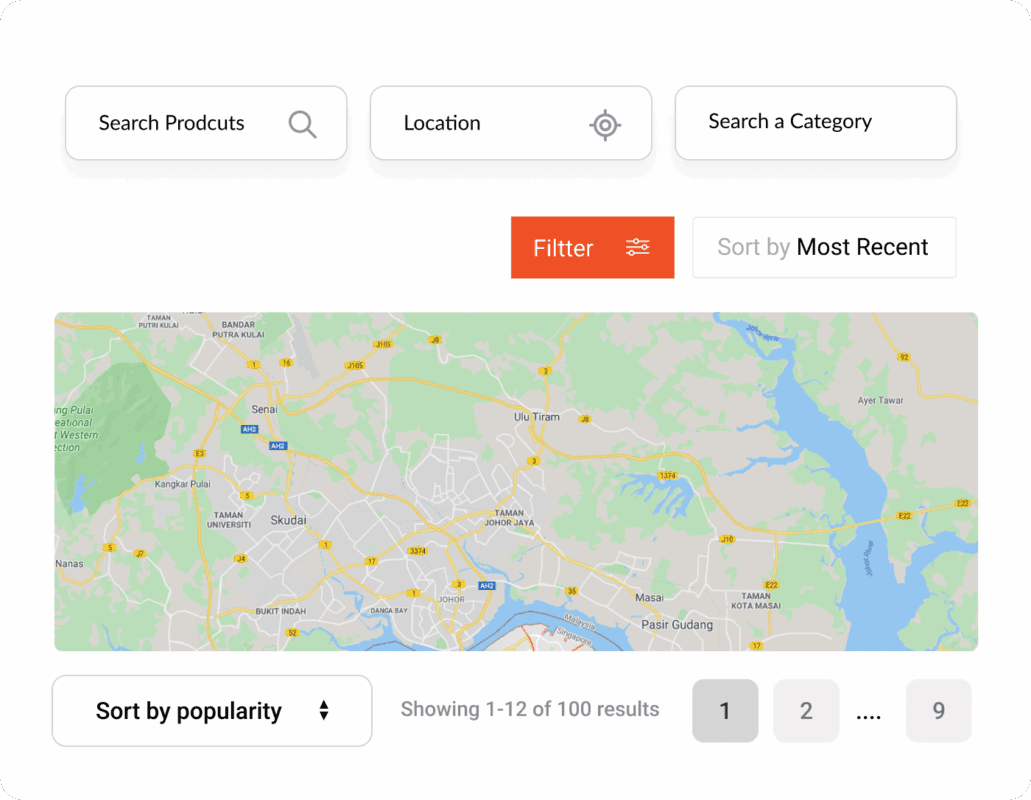Click the Showing 1-12 of 100 results text
The height and width of the screenshot is (800, 1031).
tap(530, 710)
